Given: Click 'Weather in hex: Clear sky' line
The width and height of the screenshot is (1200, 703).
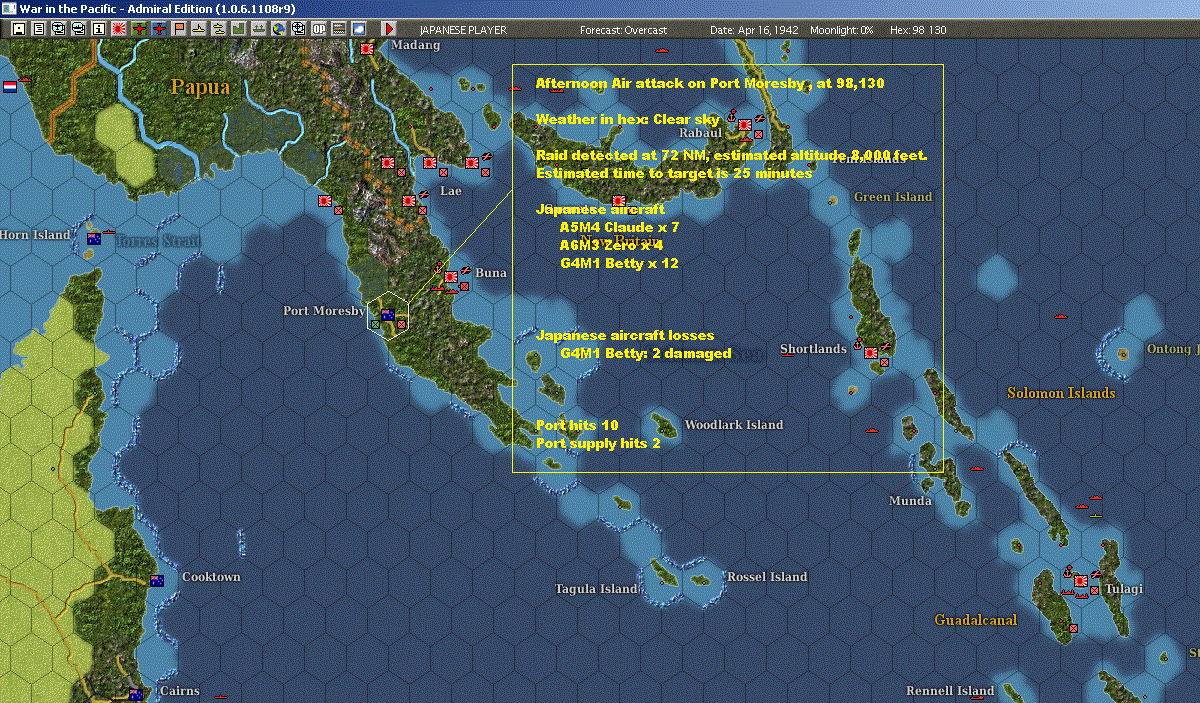Looking at the screenshot, I should pyautogui.click(x=627, y=119).
